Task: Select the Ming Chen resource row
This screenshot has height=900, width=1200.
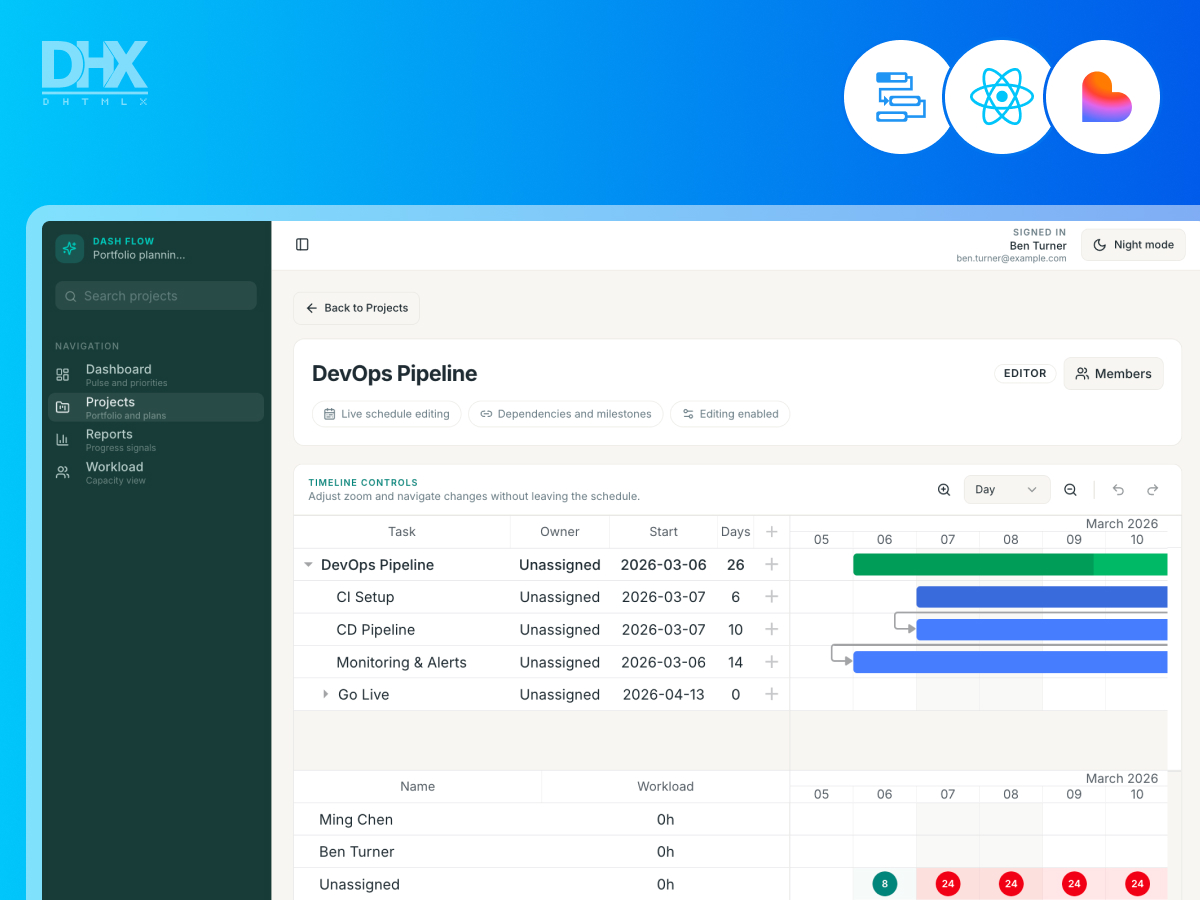Action: [x=541, y=819]
